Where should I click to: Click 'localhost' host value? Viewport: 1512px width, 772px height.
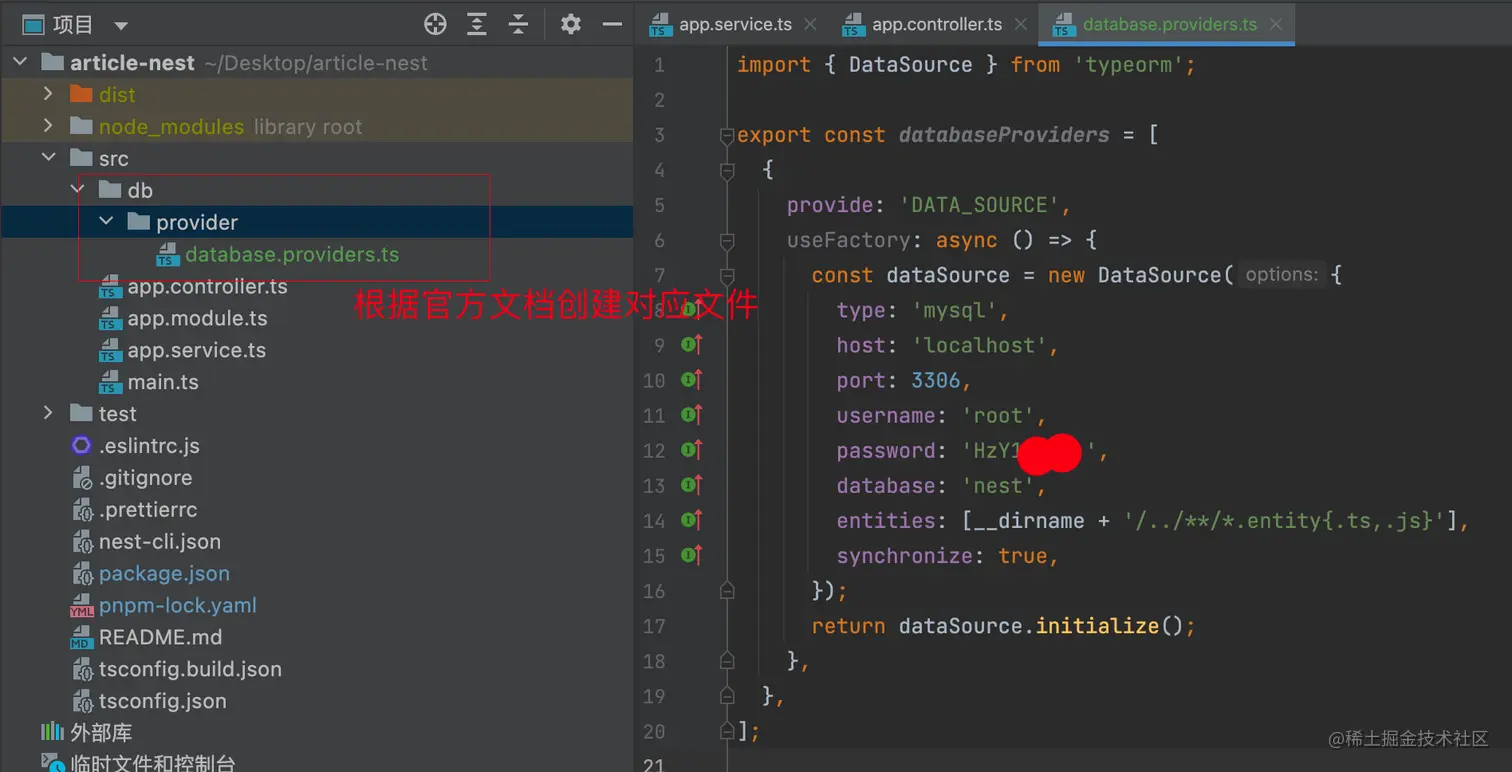[x=979, y=345]
